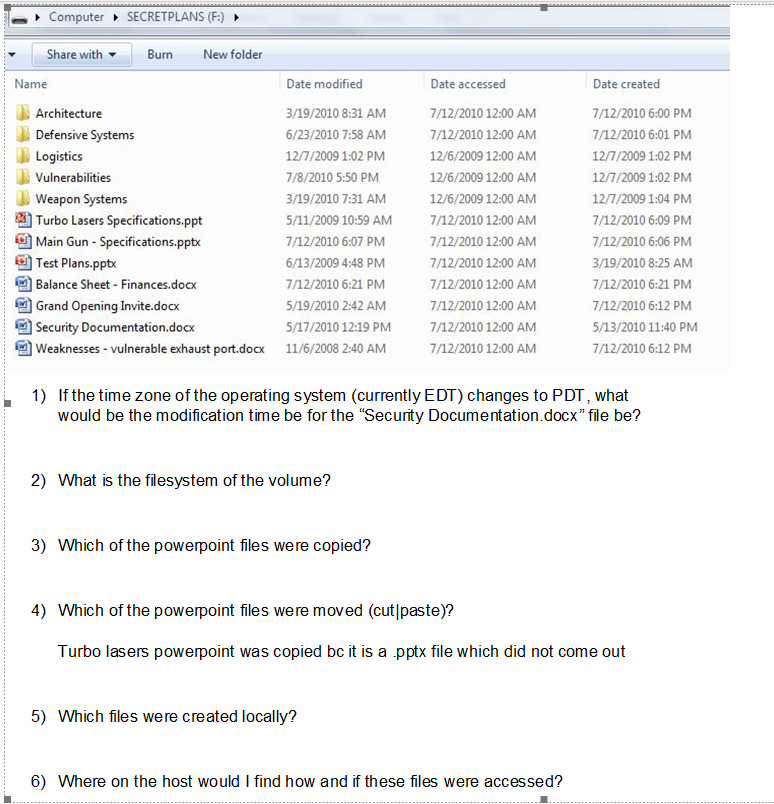Click the Test Plans.pptx file icon
Screen dimensions: 774x804
pyautogui.click(x=23, y=263)
